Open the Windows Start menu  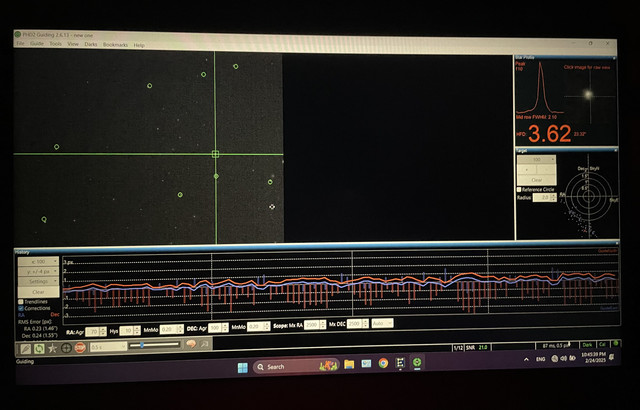click(x=243, y=368)
